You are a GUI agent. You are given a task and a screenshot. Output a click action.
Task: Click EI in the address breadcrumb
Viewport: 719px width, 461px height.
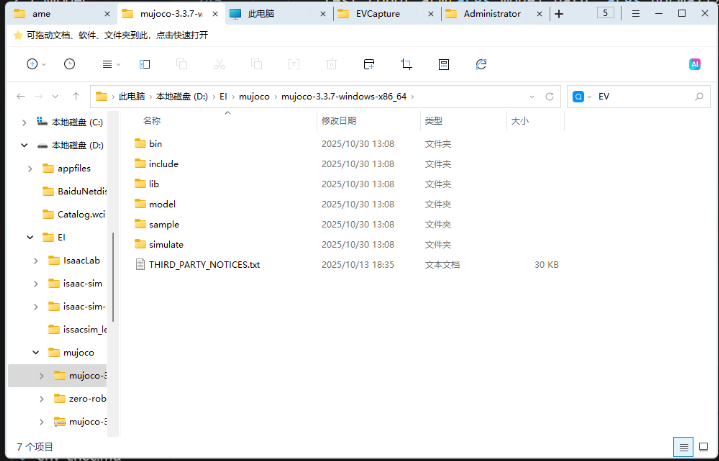[x=223, y=96]
